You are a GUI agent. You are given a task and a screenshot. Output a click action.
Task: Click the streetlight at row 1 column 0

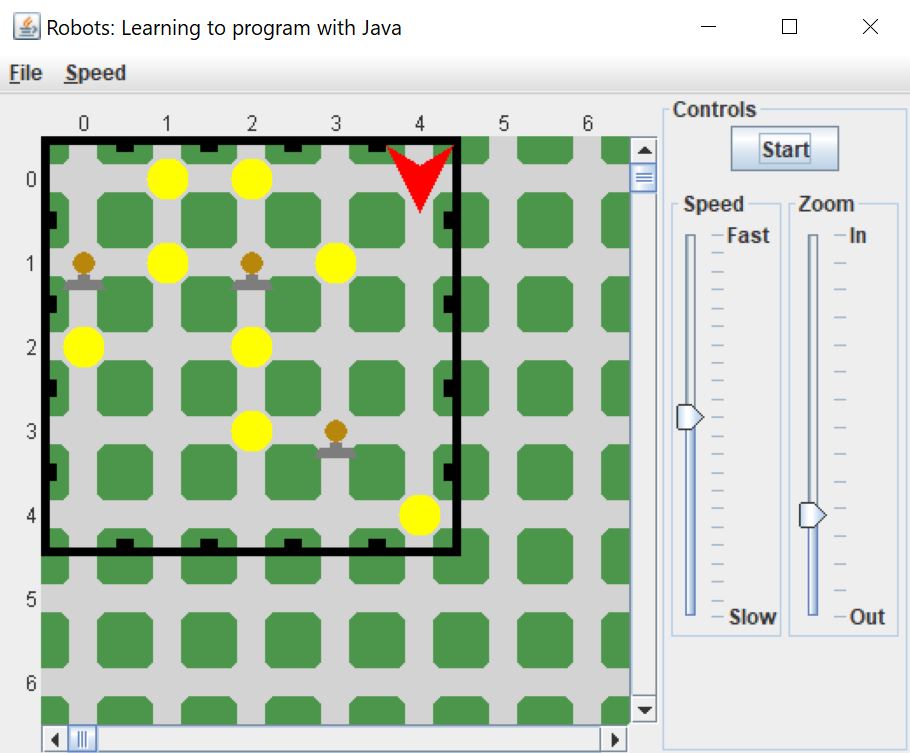[x=84, y=271]
